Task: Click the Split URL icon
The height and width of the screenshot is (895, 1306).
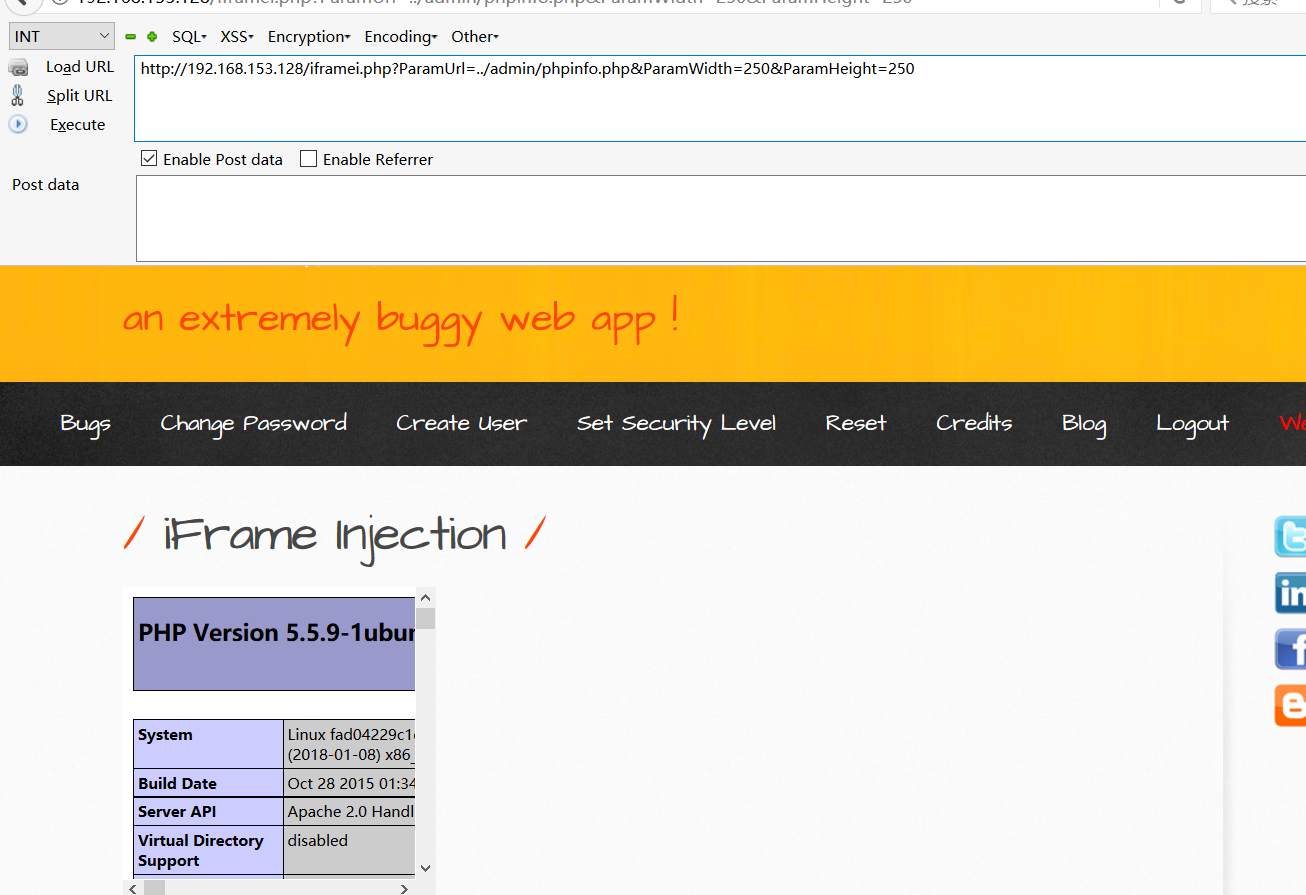Action: (x=17, y=96)
